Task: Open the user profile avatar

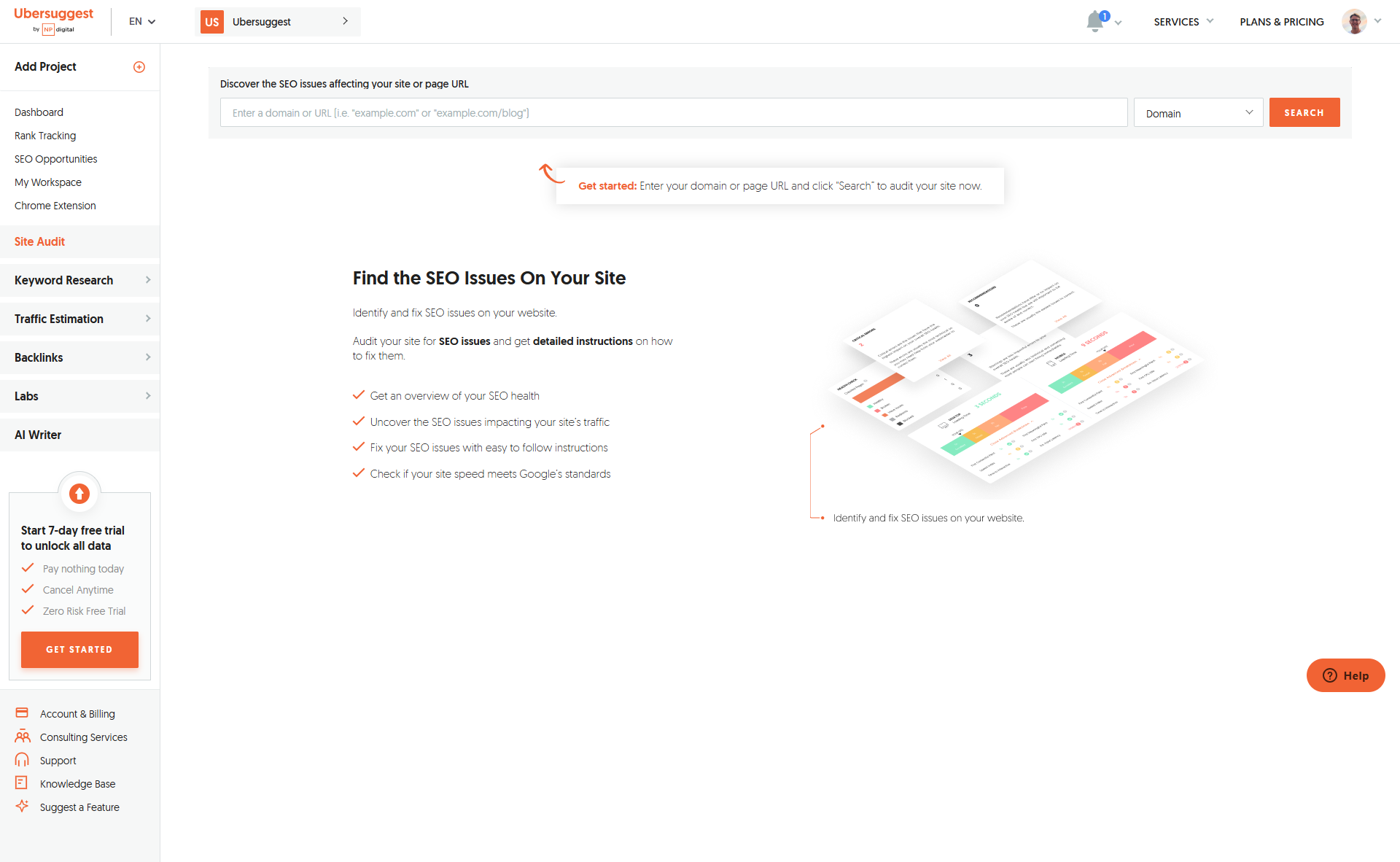Action: 1354,22
